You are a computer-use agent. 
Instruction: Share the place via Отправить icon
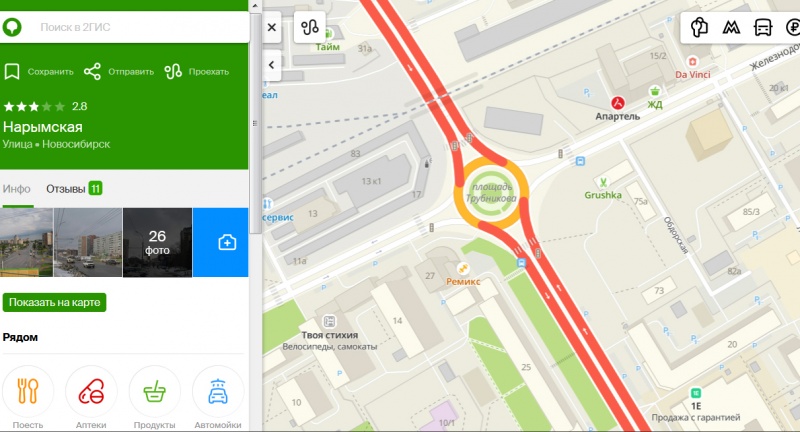pos(92,72)
